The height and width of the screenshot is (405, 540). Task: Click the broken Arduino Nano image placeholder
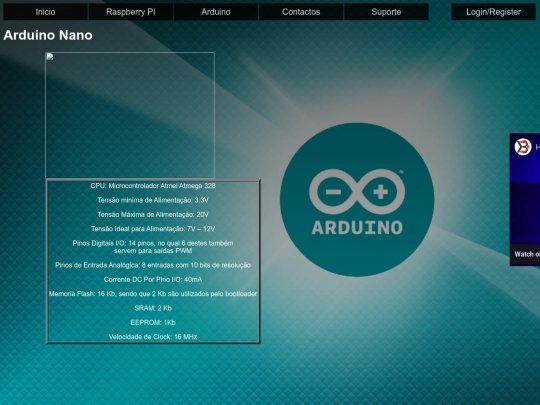130,115
